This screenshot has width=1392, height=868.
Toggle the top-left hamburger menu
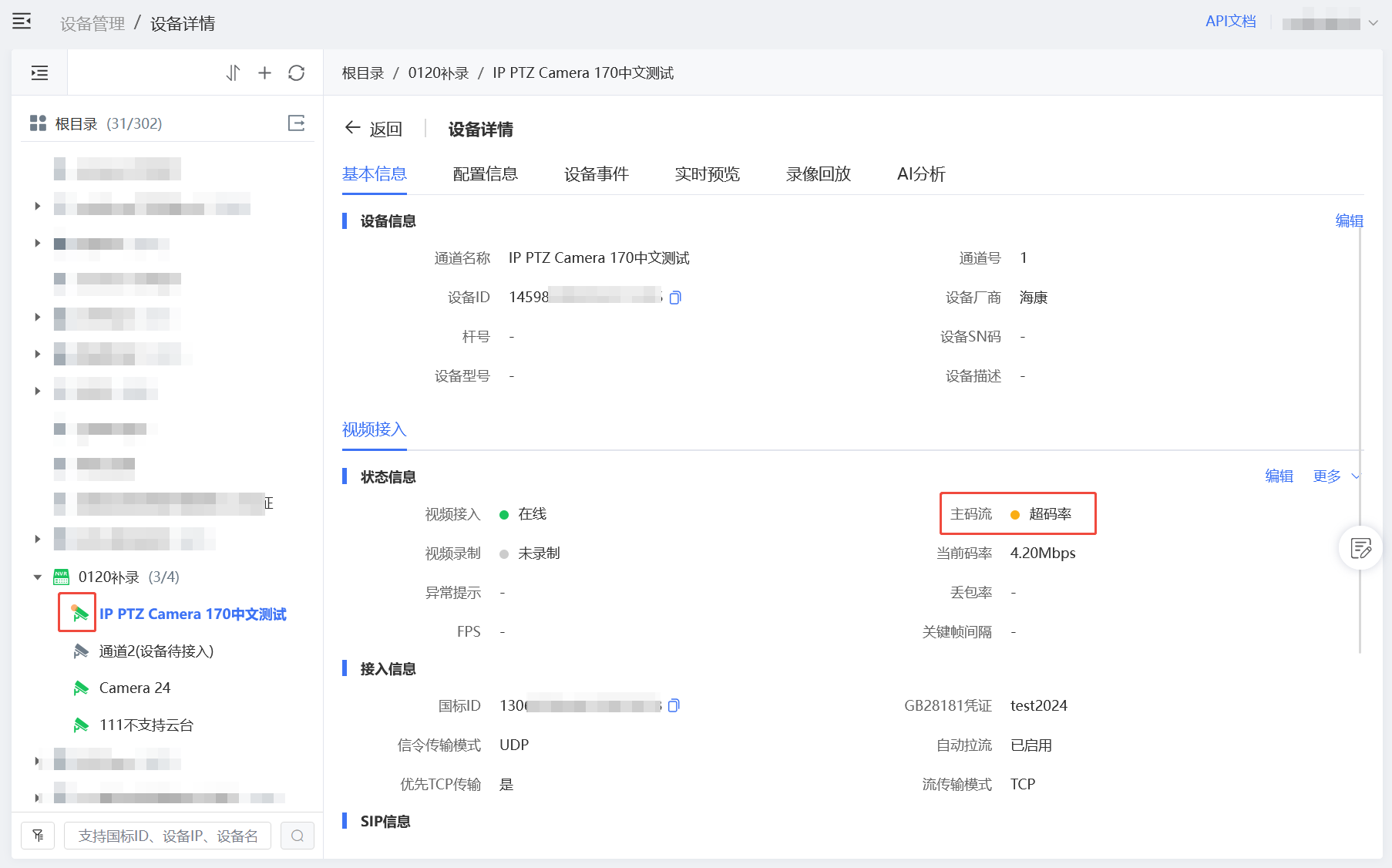coord(22,22)
